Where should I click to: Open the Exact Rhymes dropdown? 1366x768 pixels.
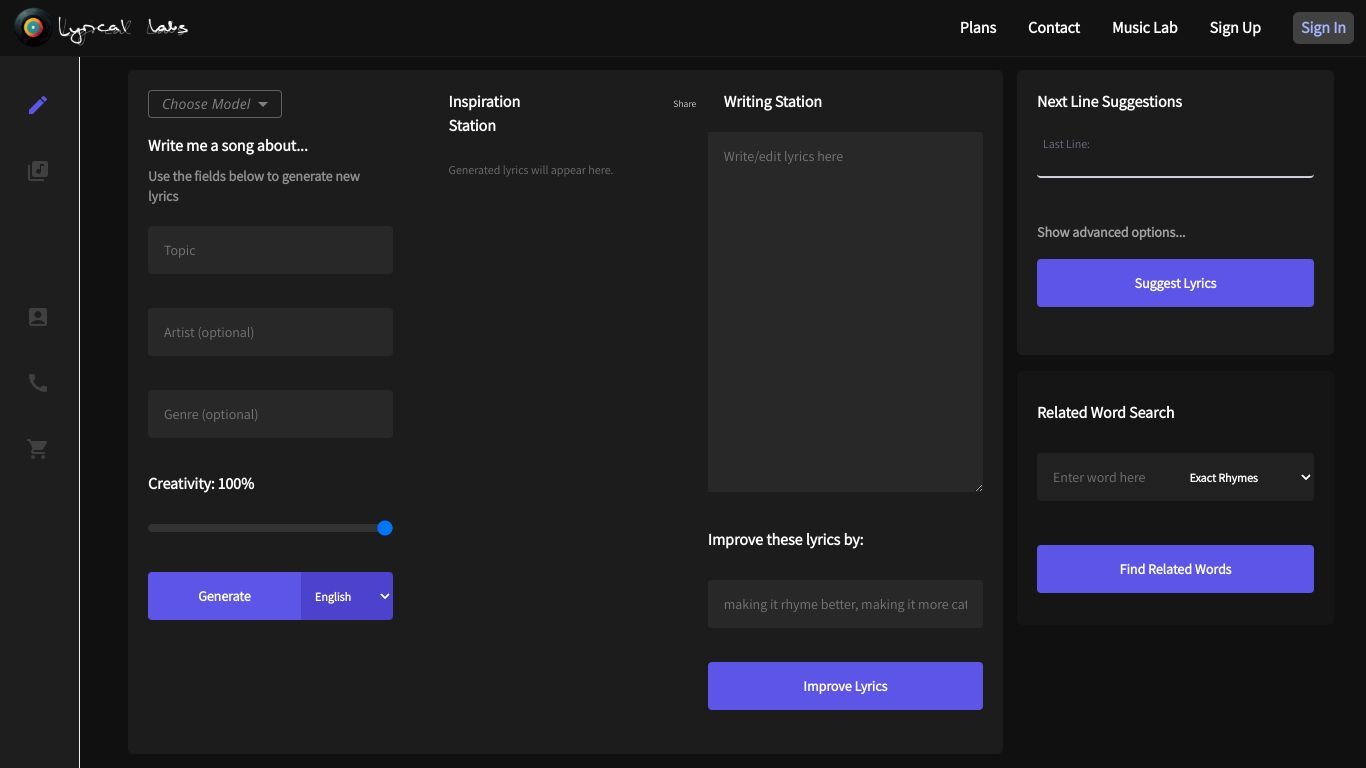point(1248,477)
